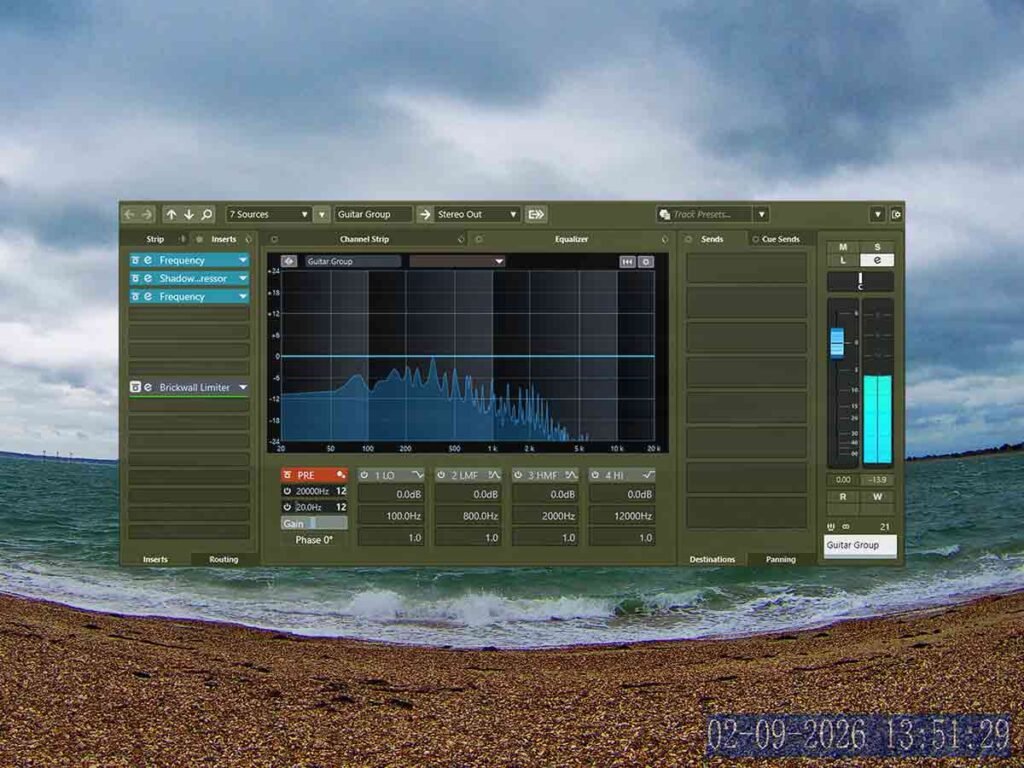Switch to the Panning tab
Screen dimensions: 1024x768
pos(780,559)
